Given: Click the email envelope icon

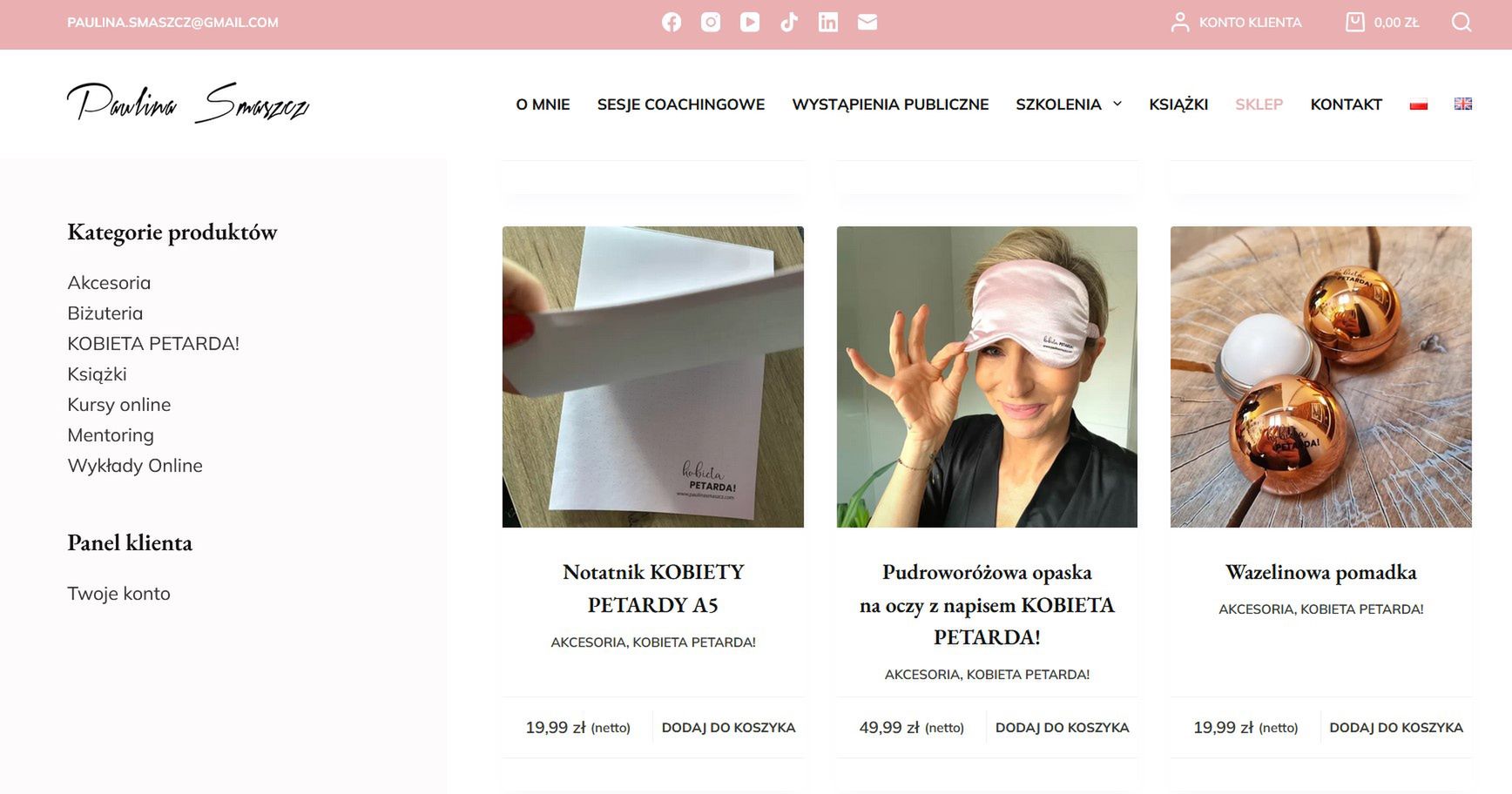Looking at the screenshot, I should pyautogui.click(x=867, y=23).
